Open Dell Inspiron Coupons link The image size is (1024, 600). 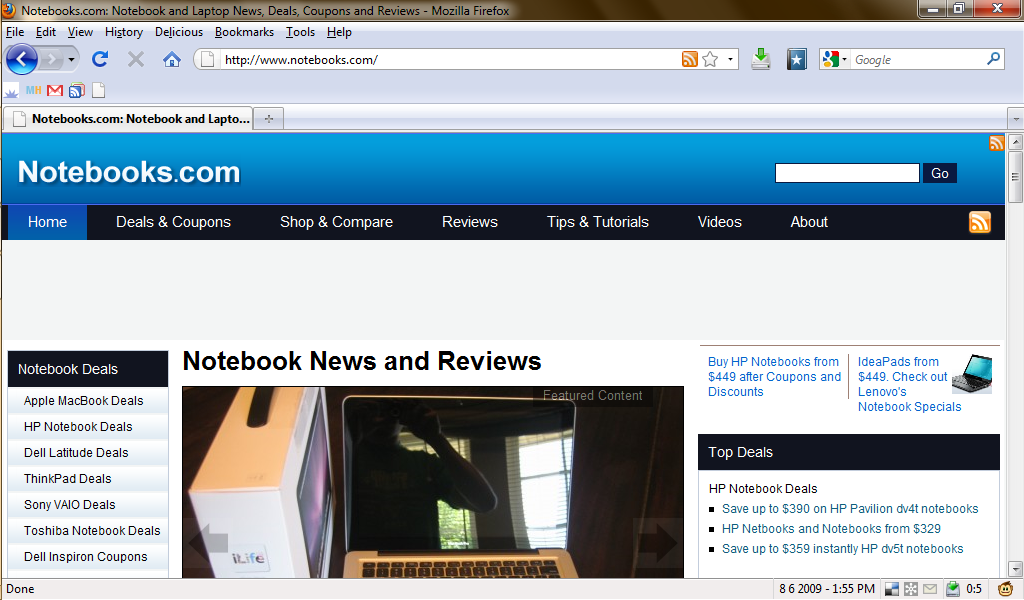coord(88,557)
